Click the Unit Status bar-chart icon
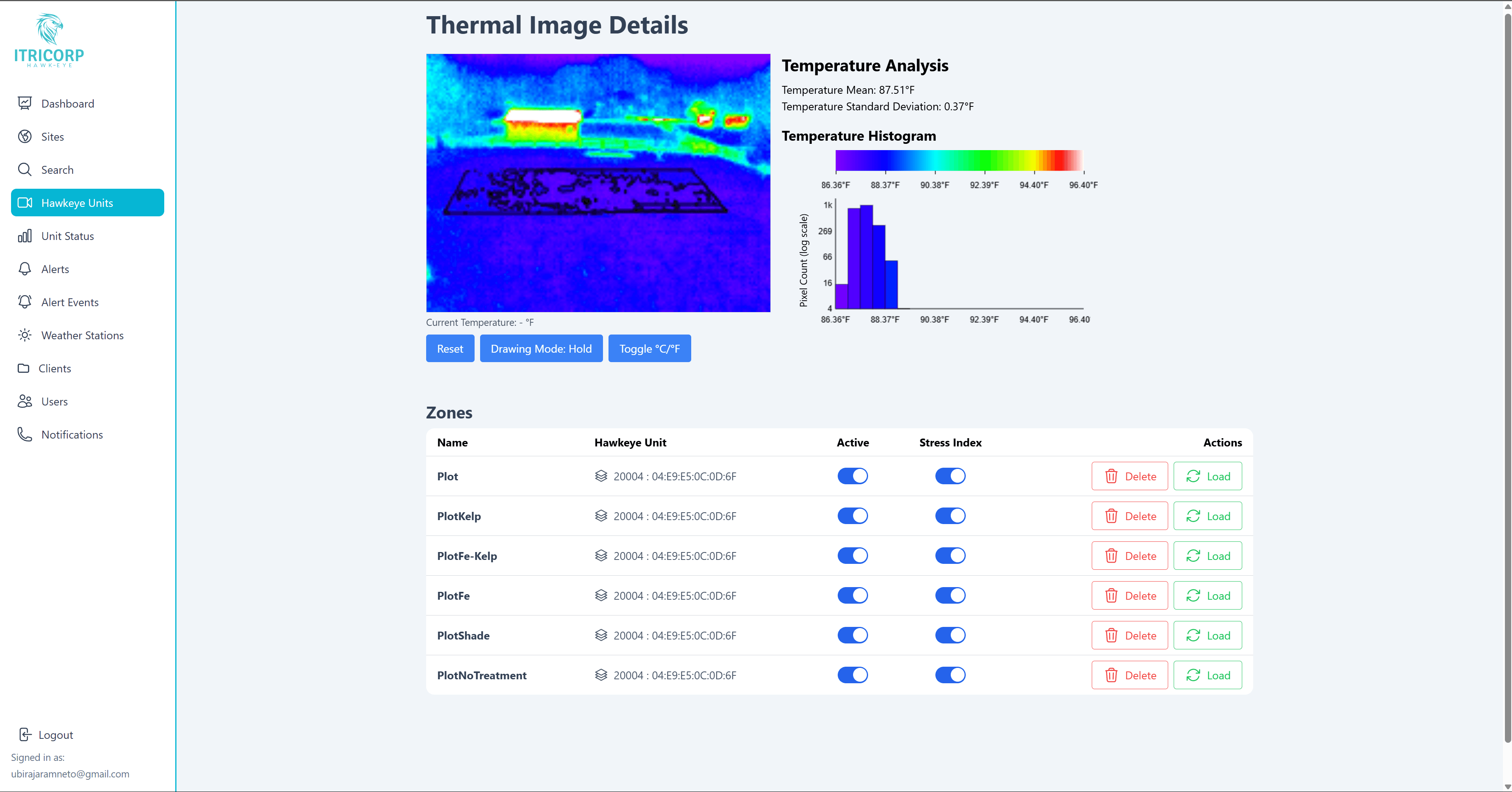Screen dimensions: 1512x792 25,236
